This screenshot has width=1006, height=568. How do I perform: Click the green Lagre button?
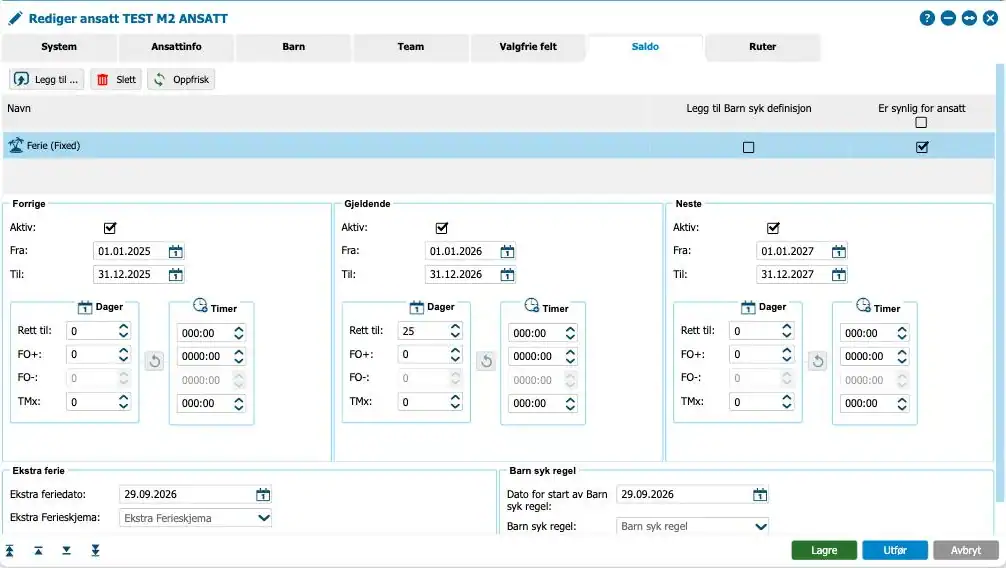coord(824,550)
